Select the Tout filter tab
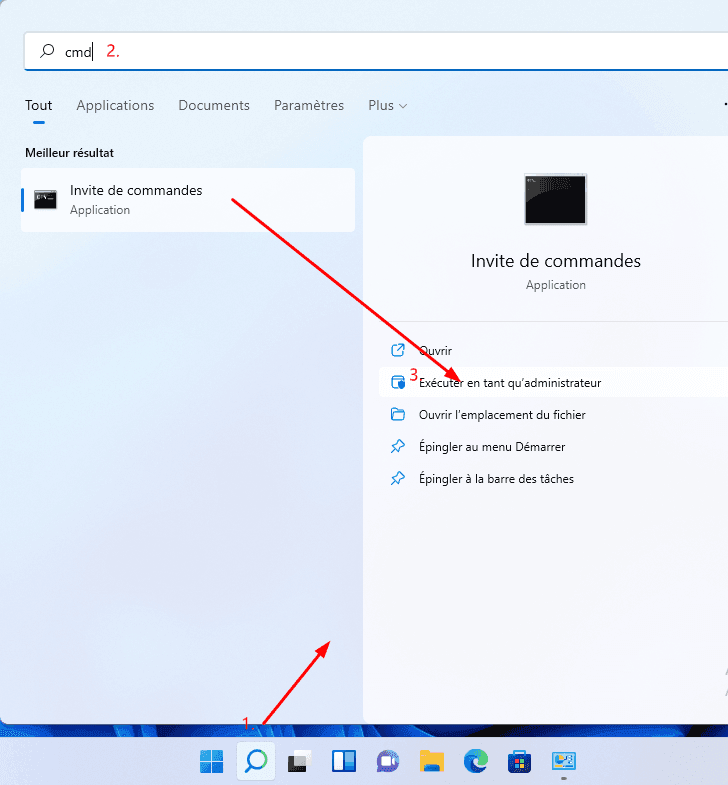The width and height of the screenshot is (728, 785). [39, 106]
